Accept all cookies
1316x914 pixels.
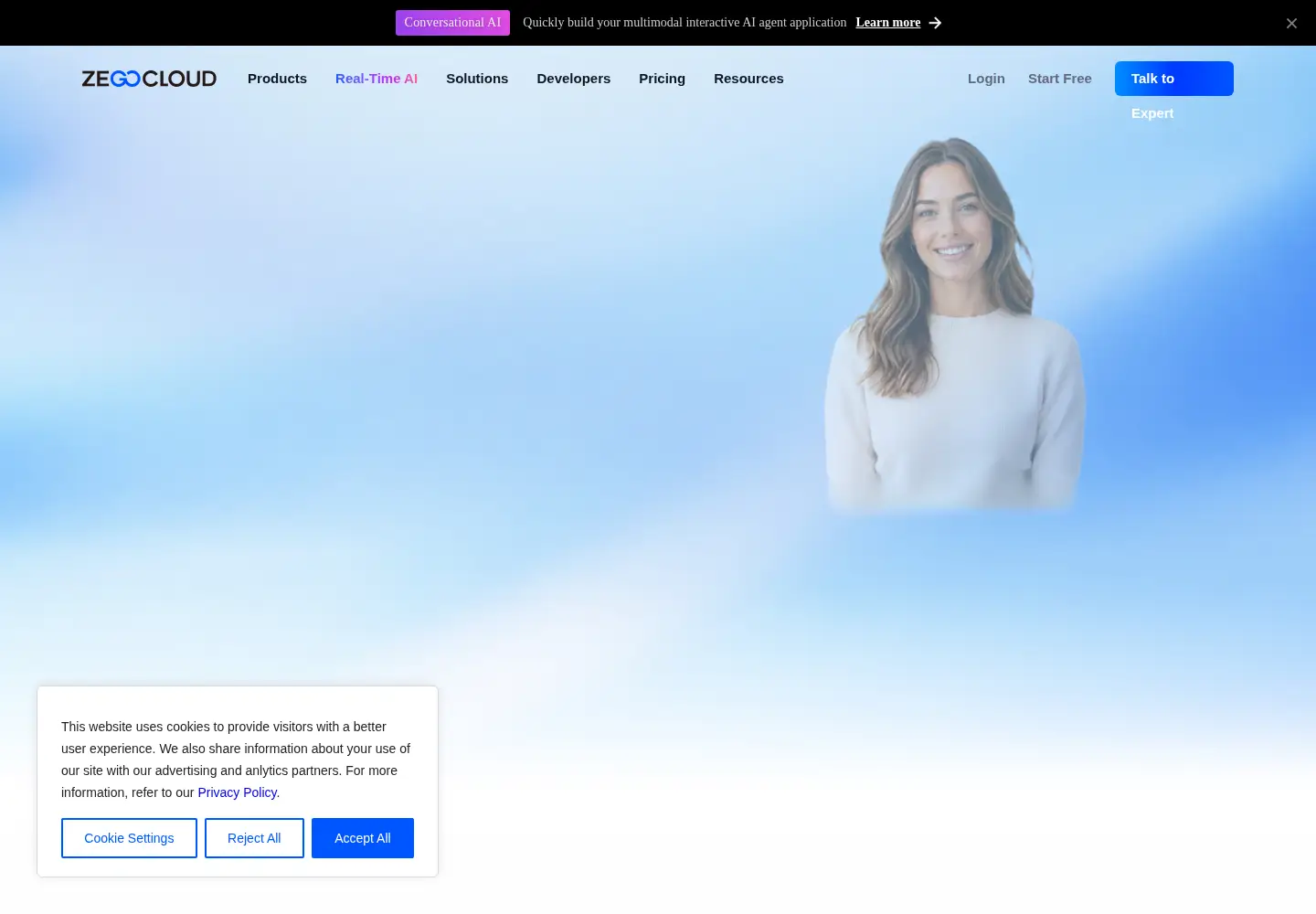363,838
